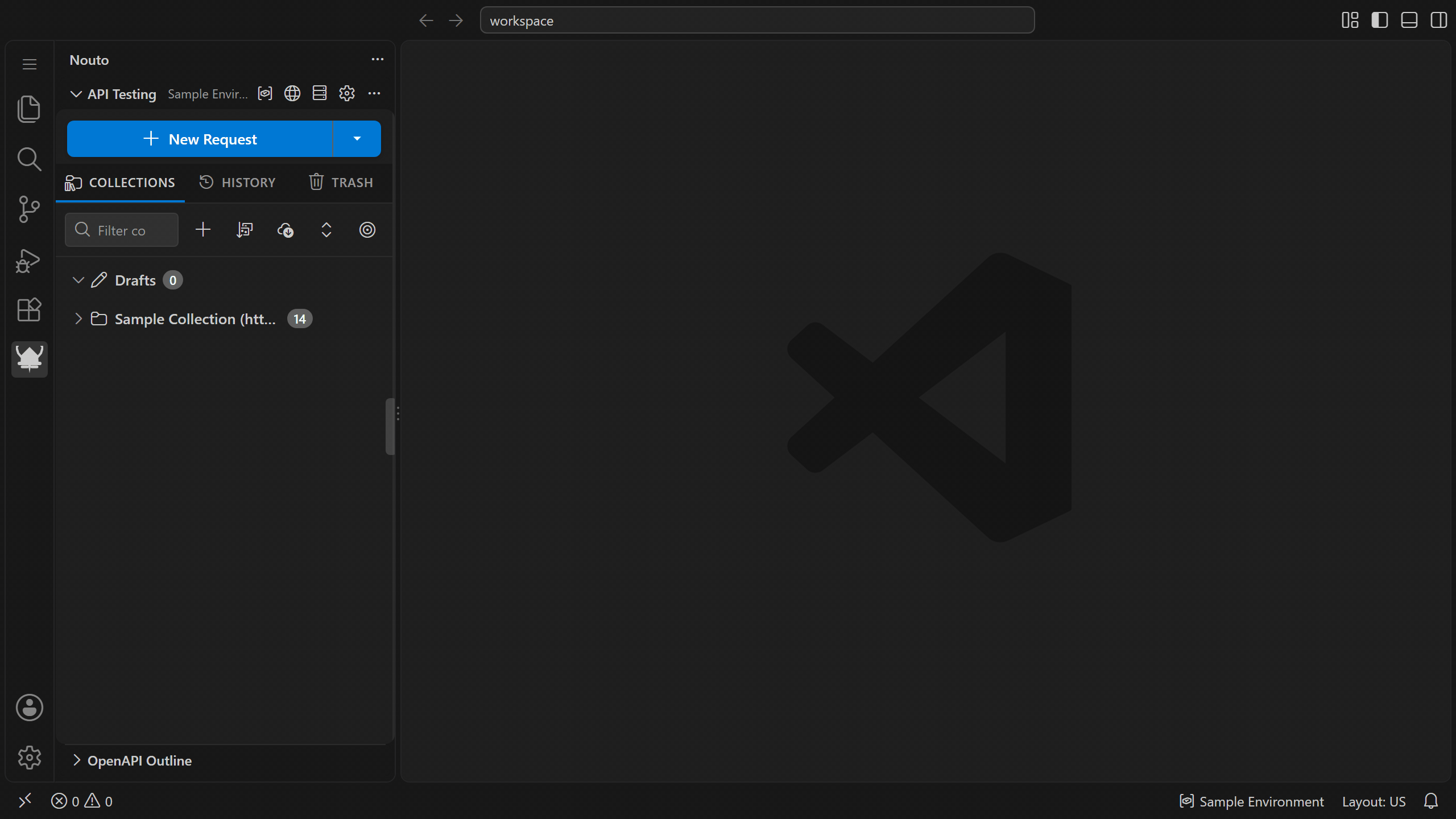Click the remote window icon in status bar
Screen dimensions: 1456x819
pyautogui.click(x=25, y=801)
